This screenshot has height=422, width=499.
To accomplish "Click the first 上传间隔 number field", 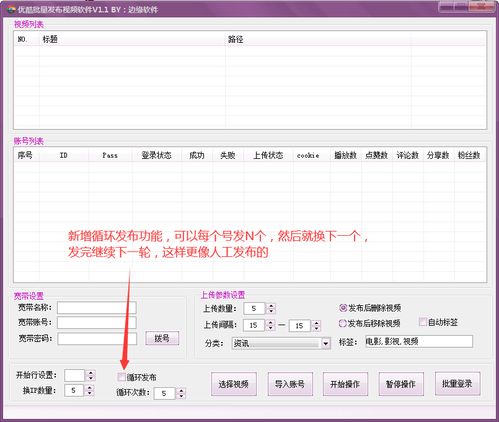I will coord(254,325).
